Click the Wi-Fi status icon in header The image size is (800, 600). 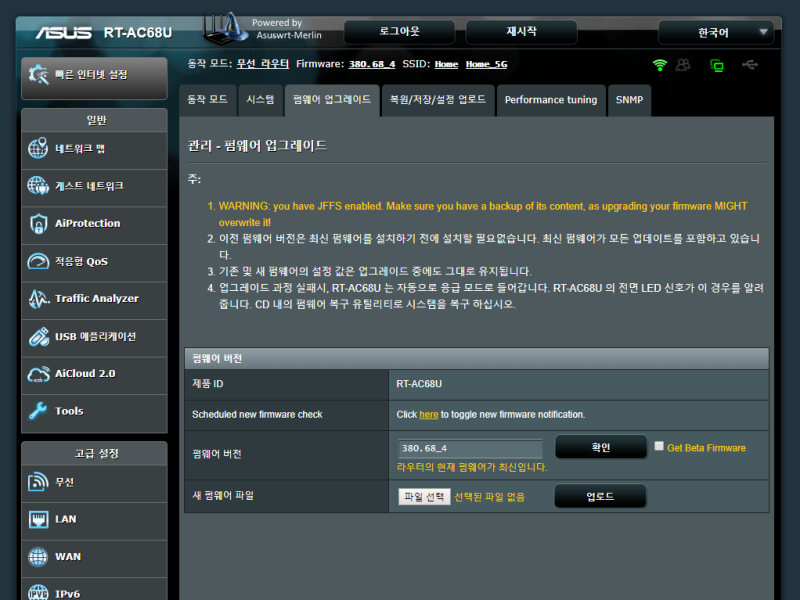point(658,62)
